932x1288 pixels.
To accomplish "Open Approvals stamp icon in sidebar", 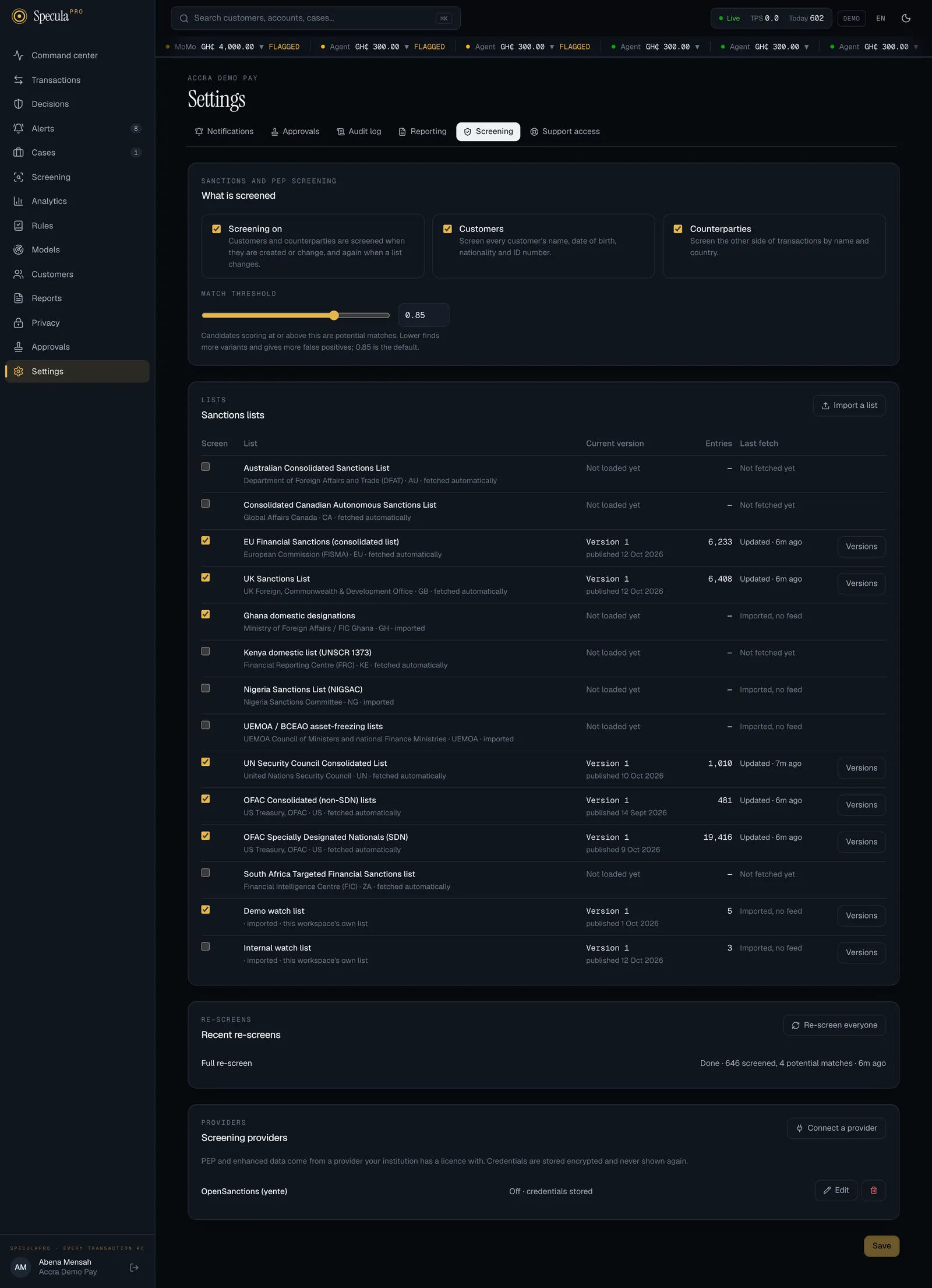I will (19, 347).
